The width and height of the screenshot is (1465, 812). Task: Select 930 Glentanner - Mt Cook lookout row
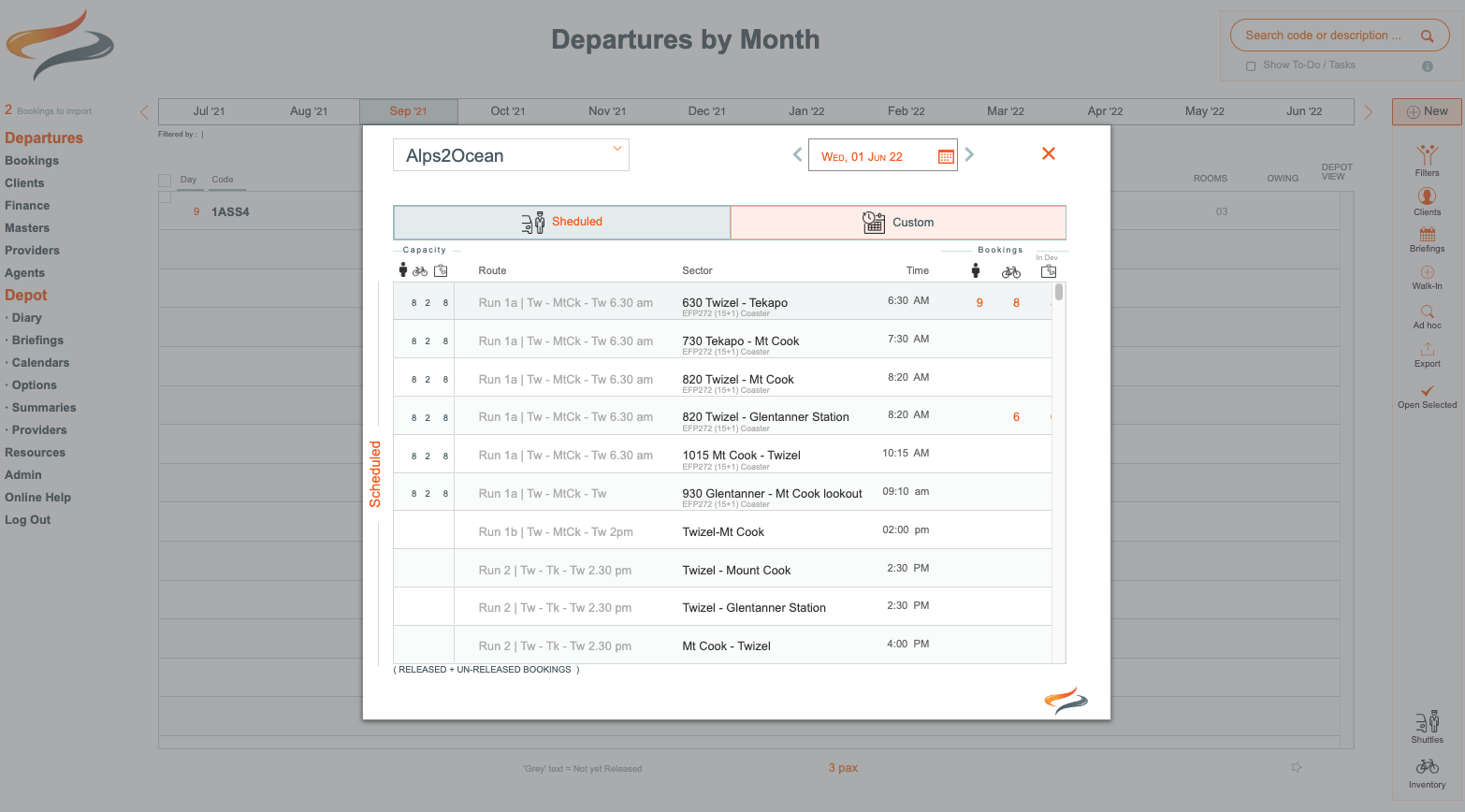[x=722, y=492]
